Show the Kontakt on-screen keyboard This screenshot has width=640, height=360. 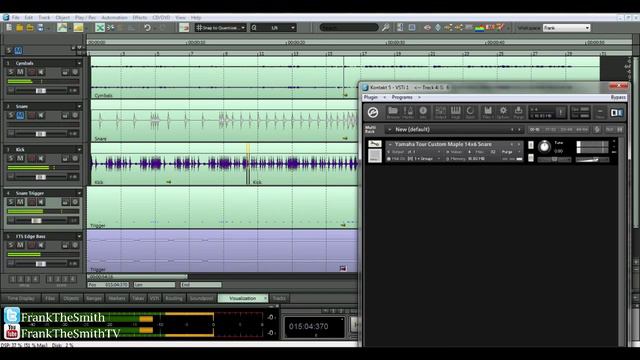pos(456,112)
